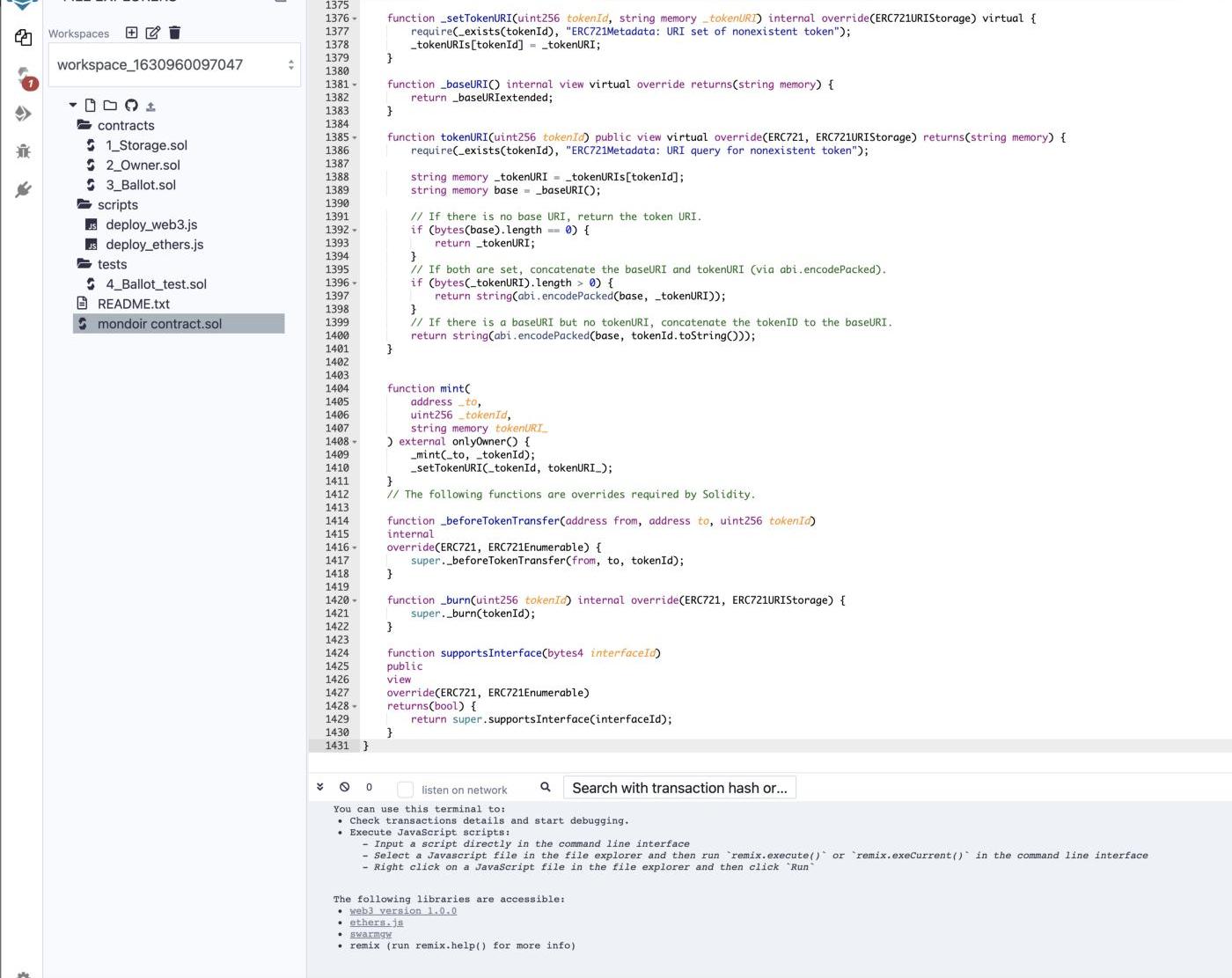1232x978 pixels.
Task: Collapse the workspace root tree arrow
Action: 73,106
